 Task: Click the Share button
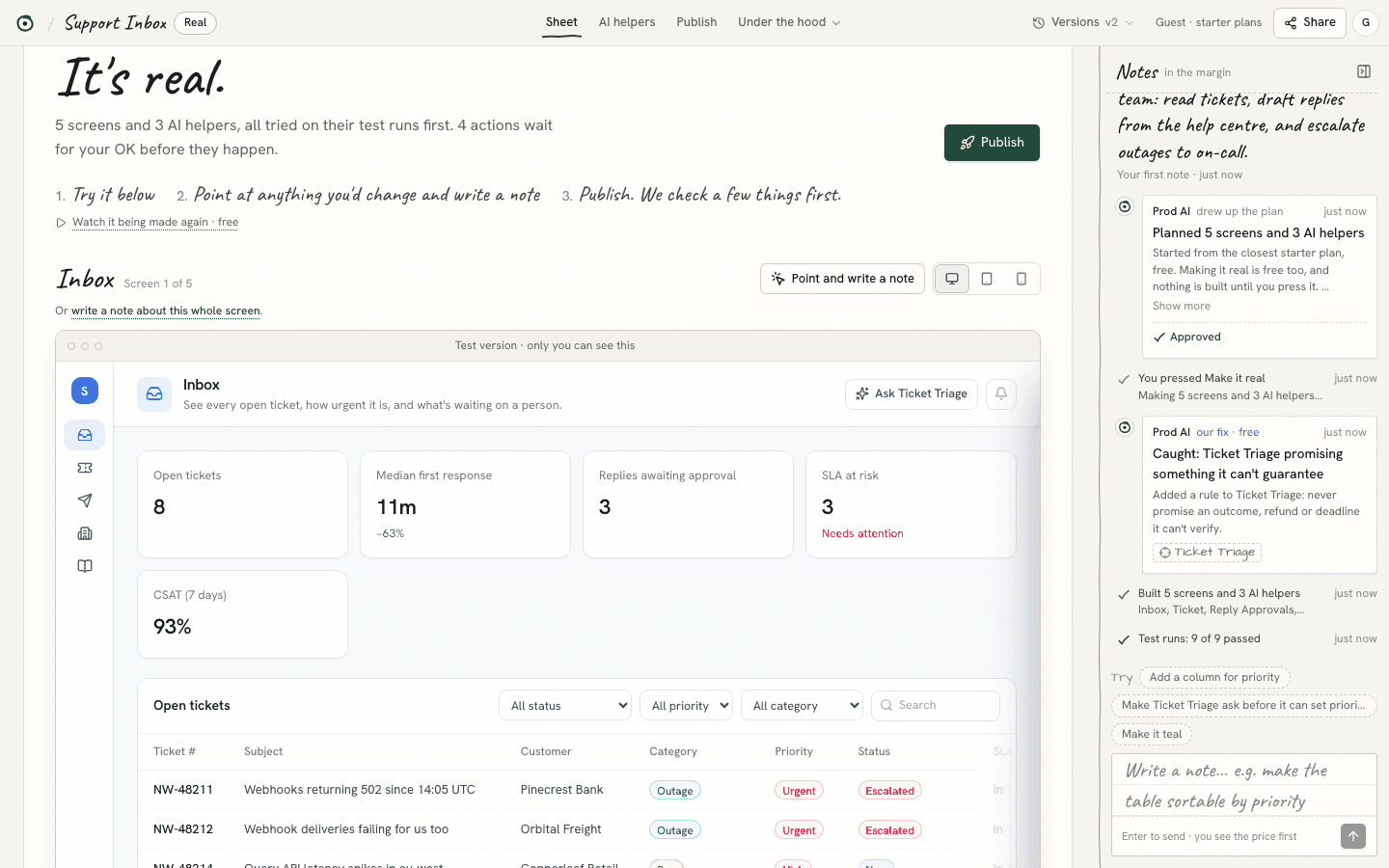click(x=1310, y=22)
